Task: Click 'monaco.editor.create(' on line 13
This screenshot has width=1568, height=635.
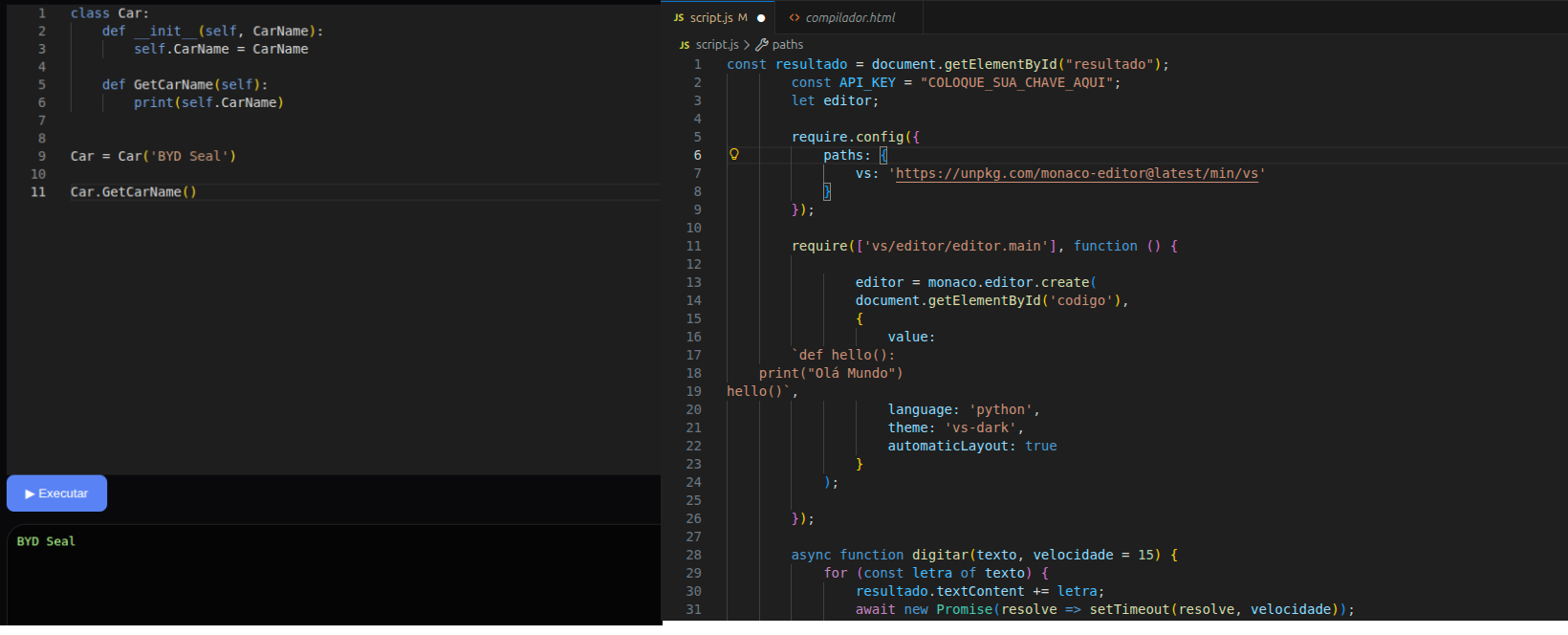Action: point(1012,282)
